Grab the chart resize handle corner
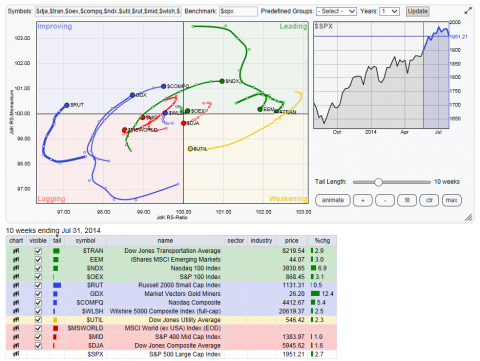This screenshot has width=480, height=361. (469, 217)
